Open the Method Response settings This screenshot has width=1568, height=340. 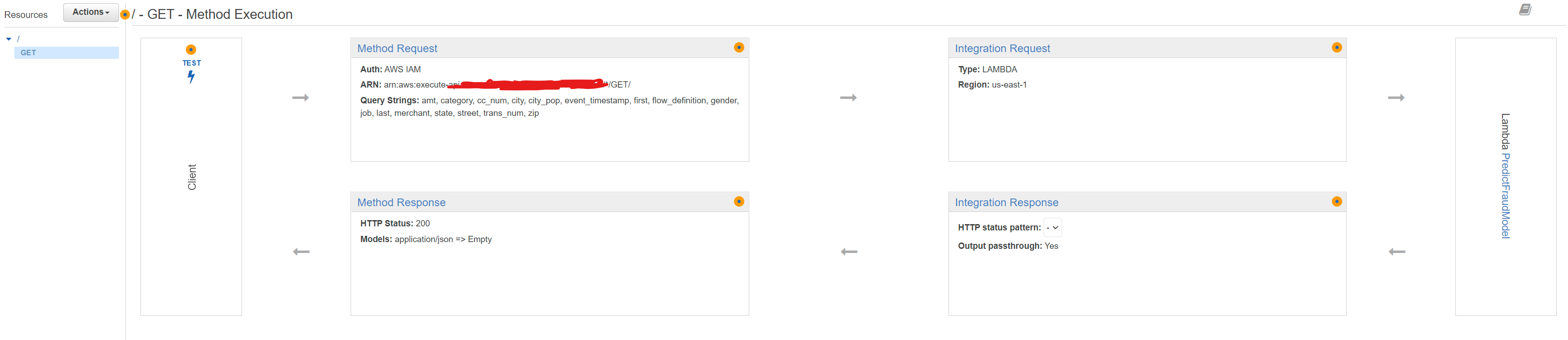pyautogui.click(x=401, y=203)
